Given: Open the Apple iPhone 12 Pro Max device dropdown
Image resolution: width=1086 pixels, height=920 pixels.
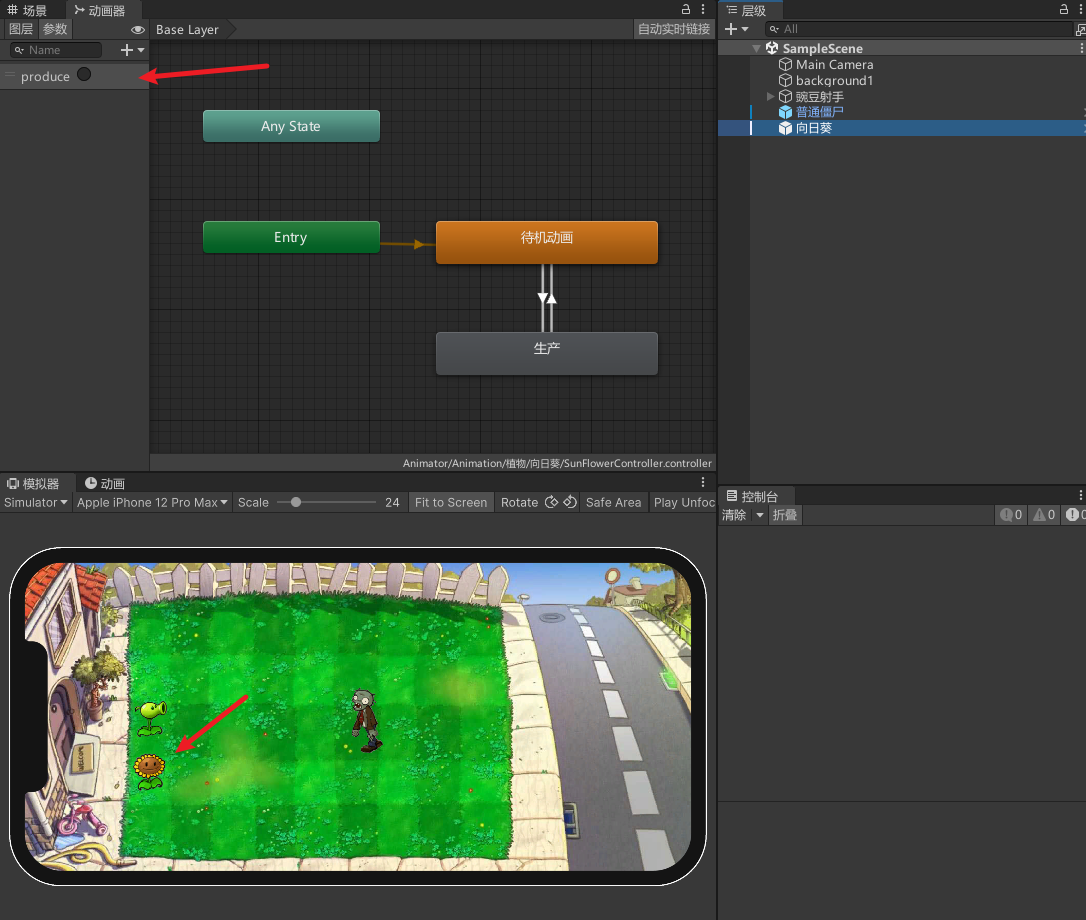Looking at the screenshot, I should pos(153,502).
